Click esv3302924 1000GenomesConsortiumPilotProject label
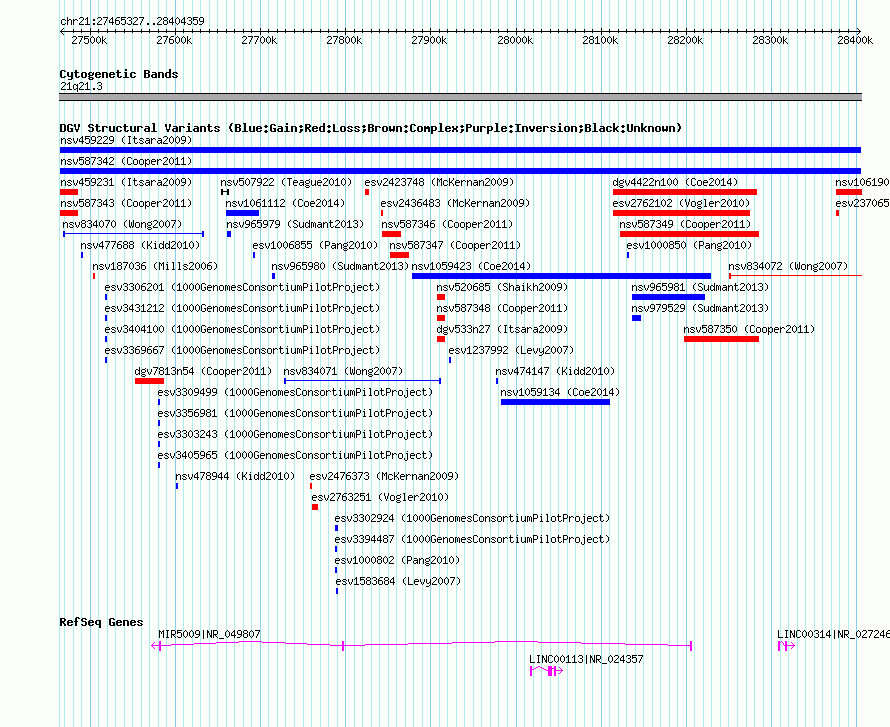This screenshot has width=890, height=727. coord(472,518)
